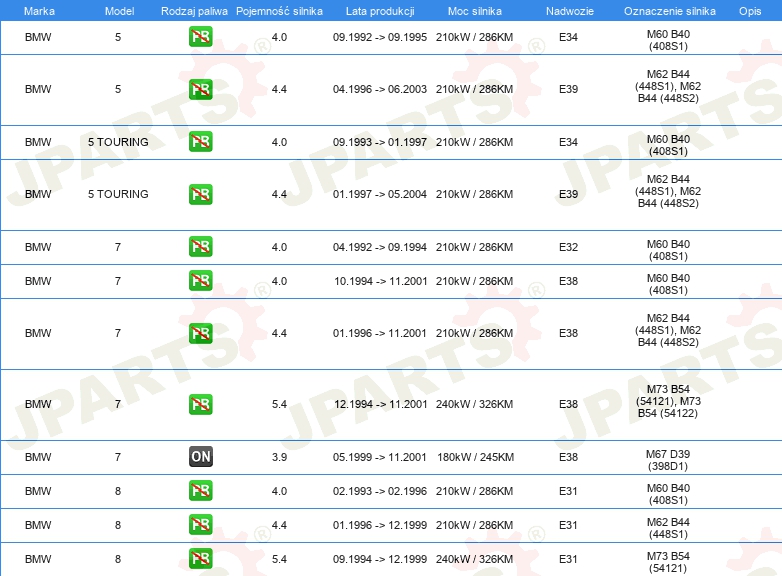This screenshot has width=782, height=576.
Task: Click 5.4 capacity in 09.1994 -> 12.1999 row
Action: (279, 559)
